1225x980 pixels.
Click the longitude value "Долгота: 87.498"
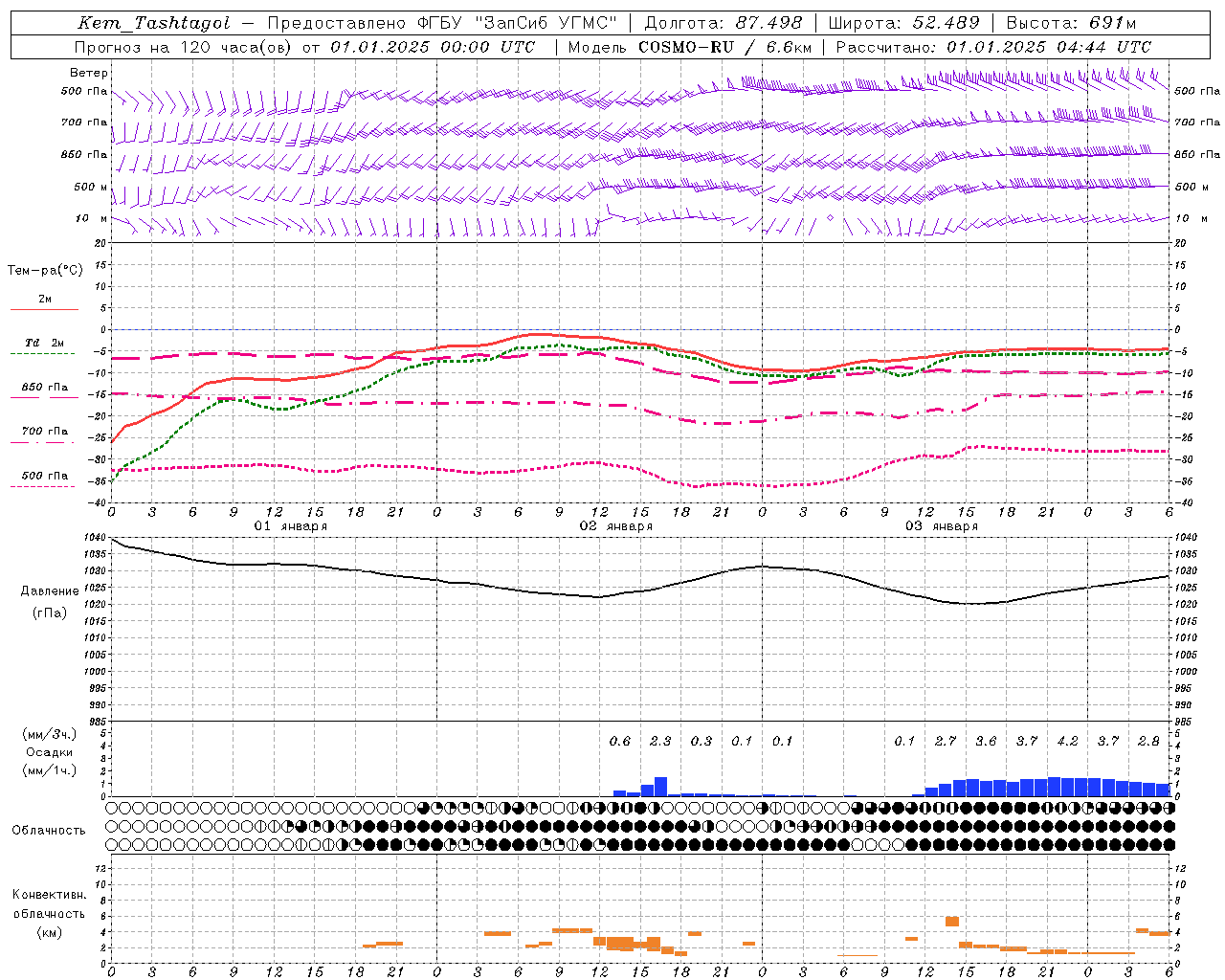pyautogui.click(x=724, y=23)
